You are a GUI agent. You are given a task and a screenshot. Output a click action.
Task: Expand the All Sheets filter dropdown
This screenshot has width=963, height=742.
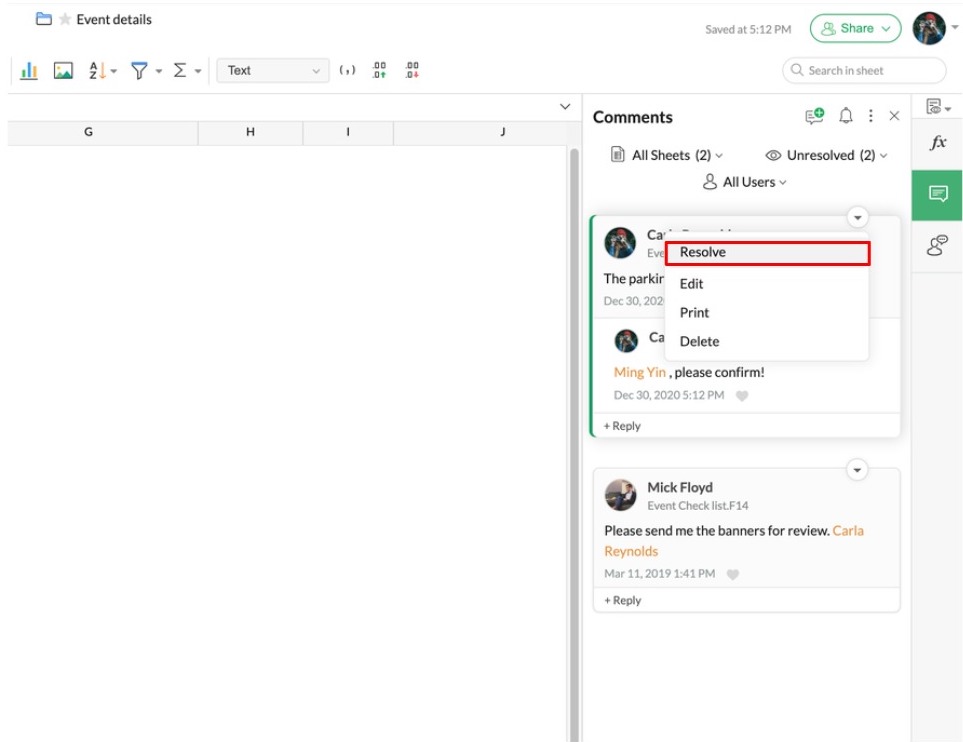(x=667, y=156)
